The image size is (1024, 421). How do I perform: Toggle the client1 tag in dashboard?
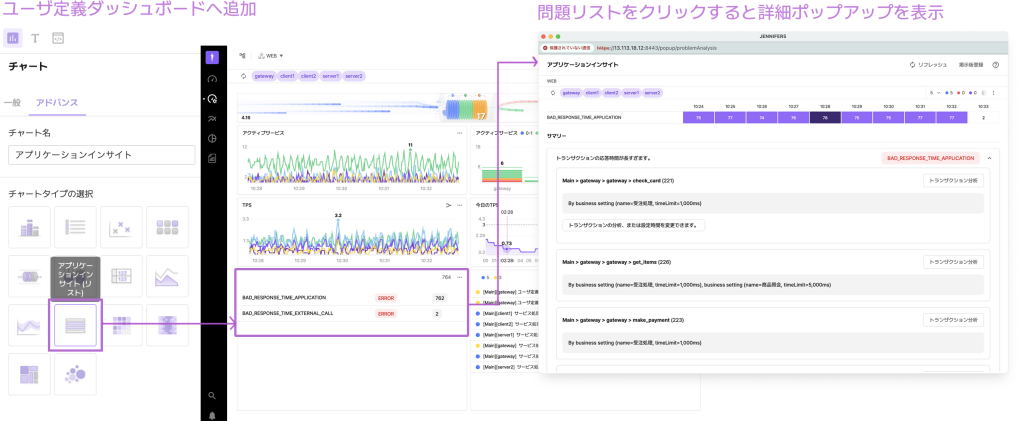289,76
